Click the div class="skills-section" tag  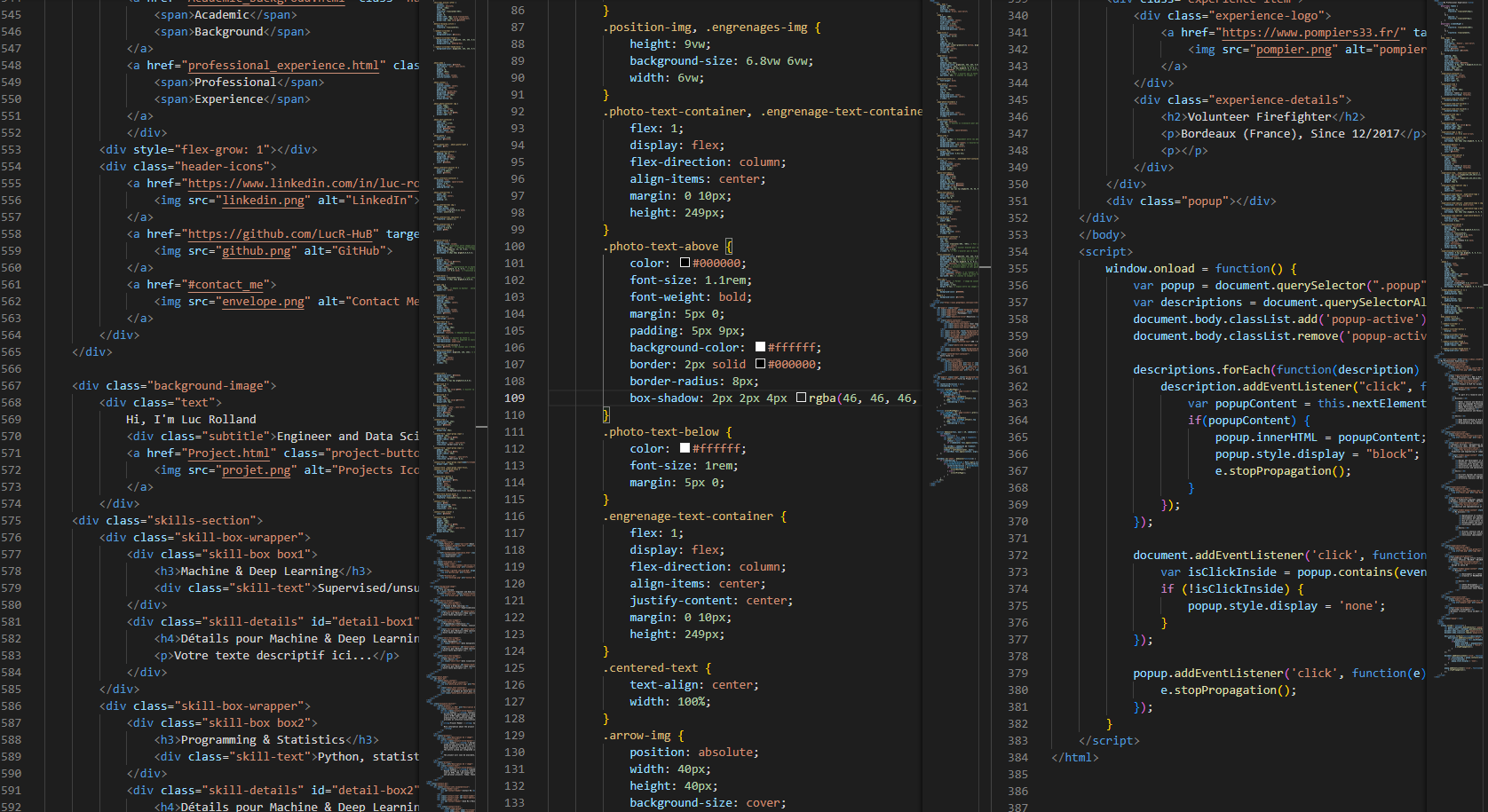coord(167,521)
